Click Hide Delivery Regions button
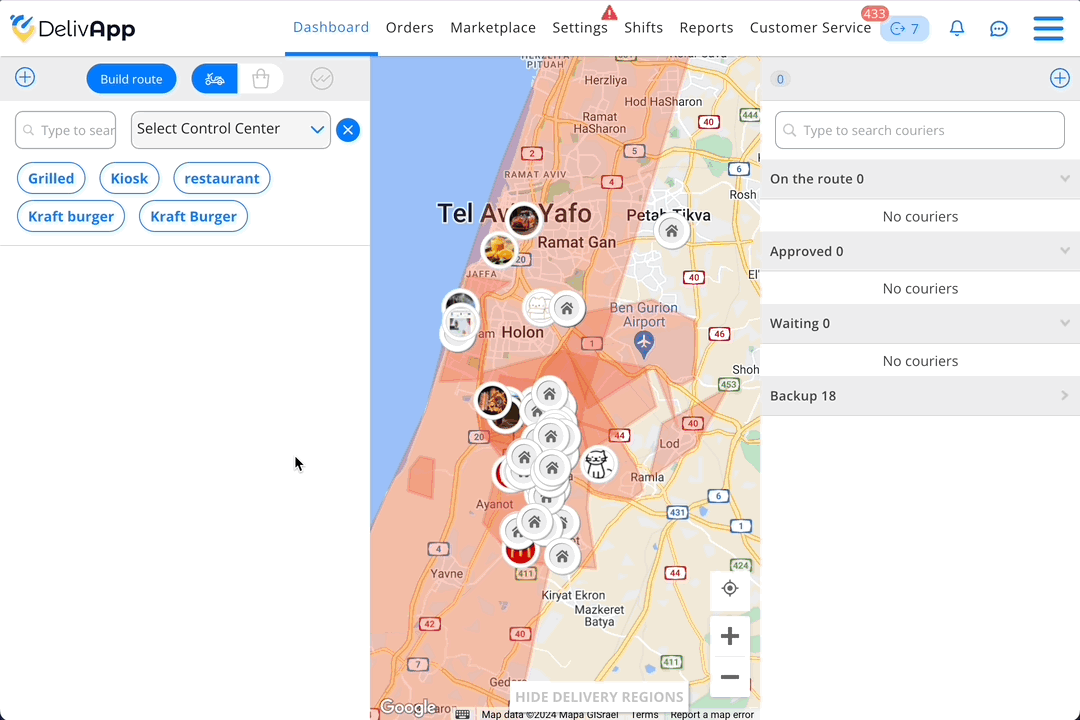 coord(599,697)
